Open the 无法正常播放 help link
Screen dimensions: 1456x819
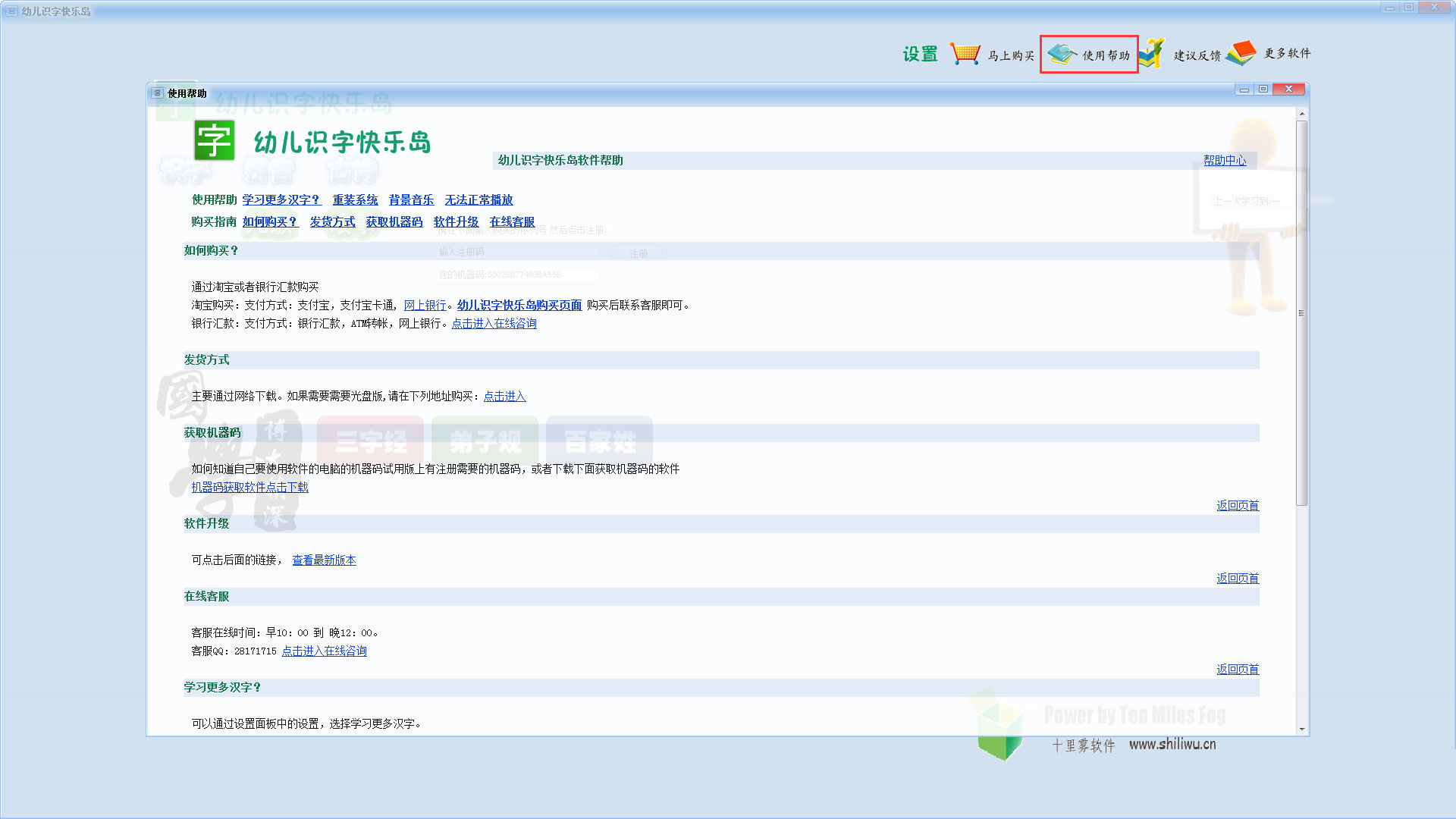click(x=479, y=199)
